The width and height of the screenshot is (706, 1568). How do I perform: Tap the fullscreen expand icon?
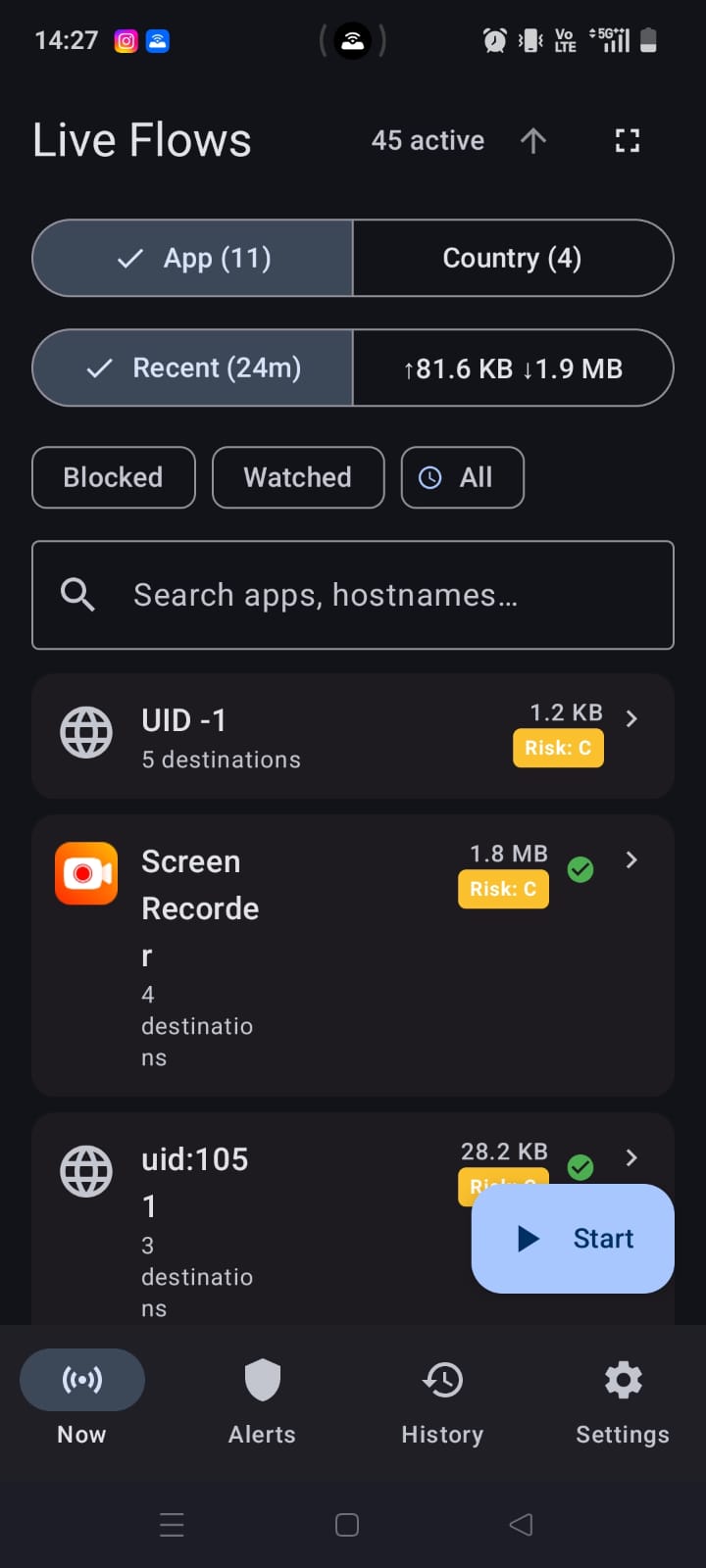coord(628,141)
